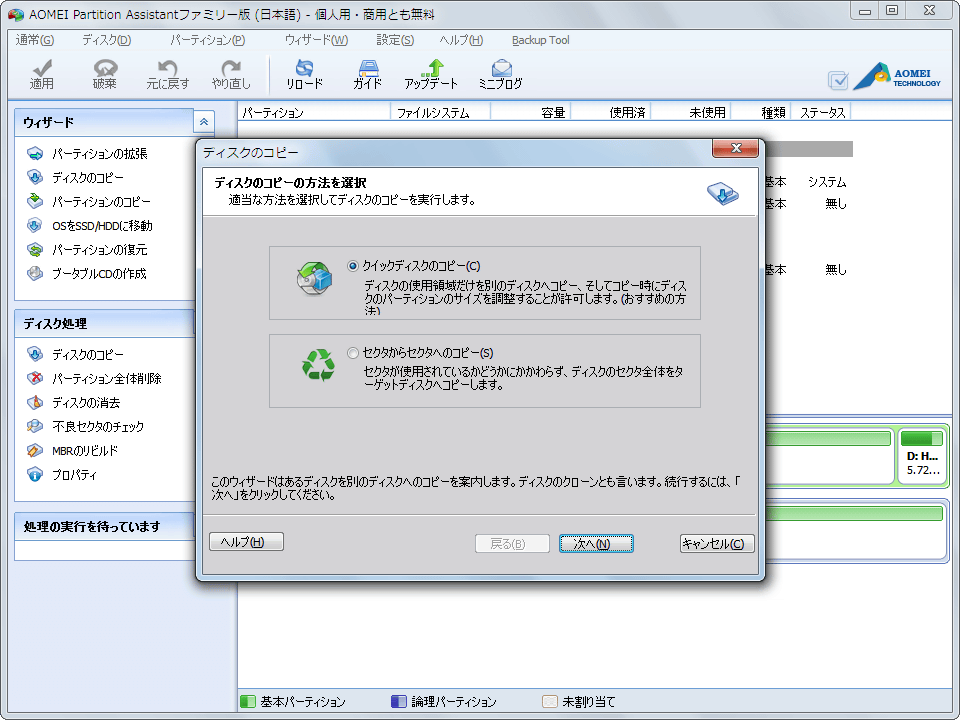Open the パーティション(P) menu
Image resolution: width=960 pixels, height=720 pixels.
(208, 40)
